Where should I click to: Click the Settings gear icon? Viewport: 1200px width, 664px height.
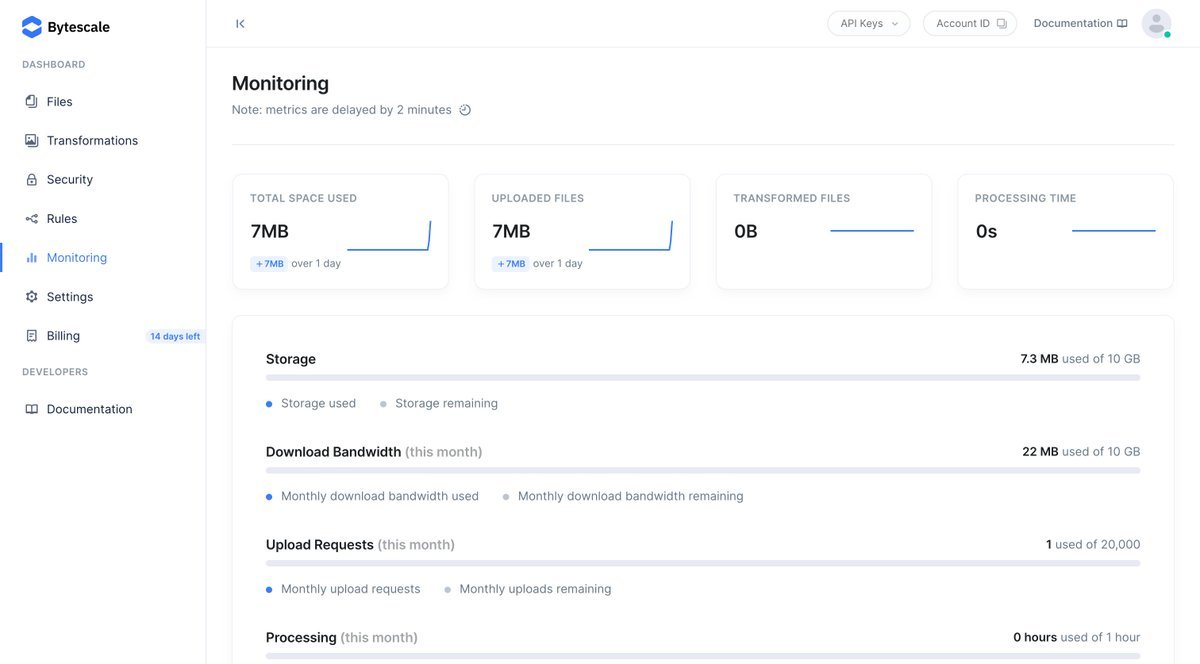point(32,297)
